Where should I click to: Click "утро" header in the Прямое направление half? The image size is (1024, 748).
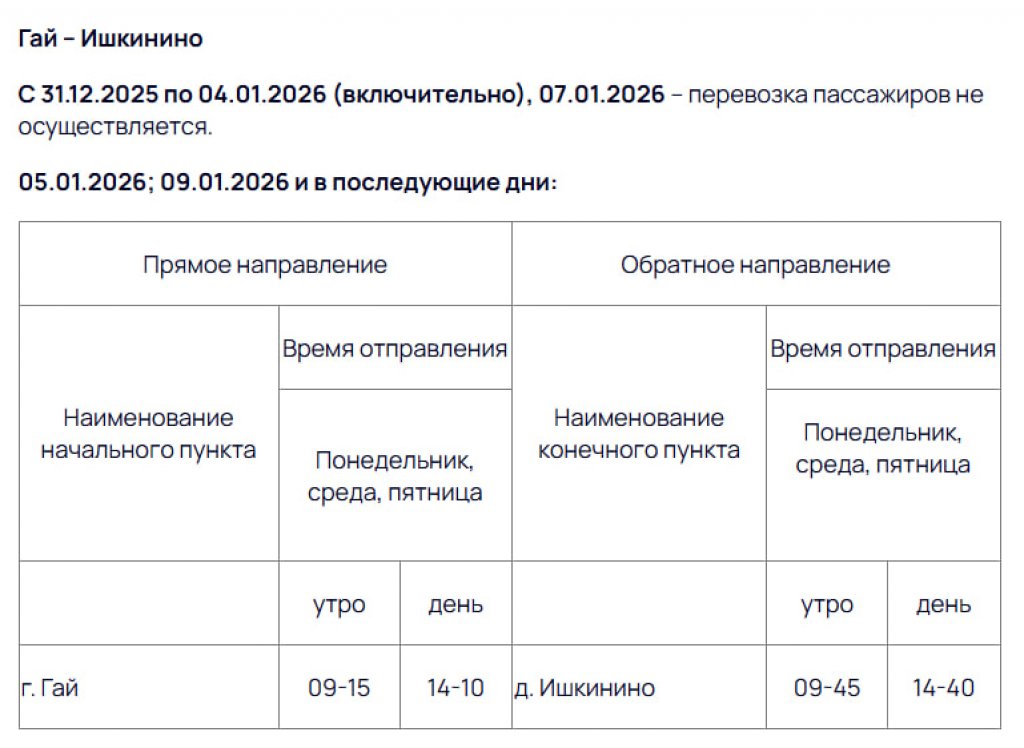[x=339, y=604]
